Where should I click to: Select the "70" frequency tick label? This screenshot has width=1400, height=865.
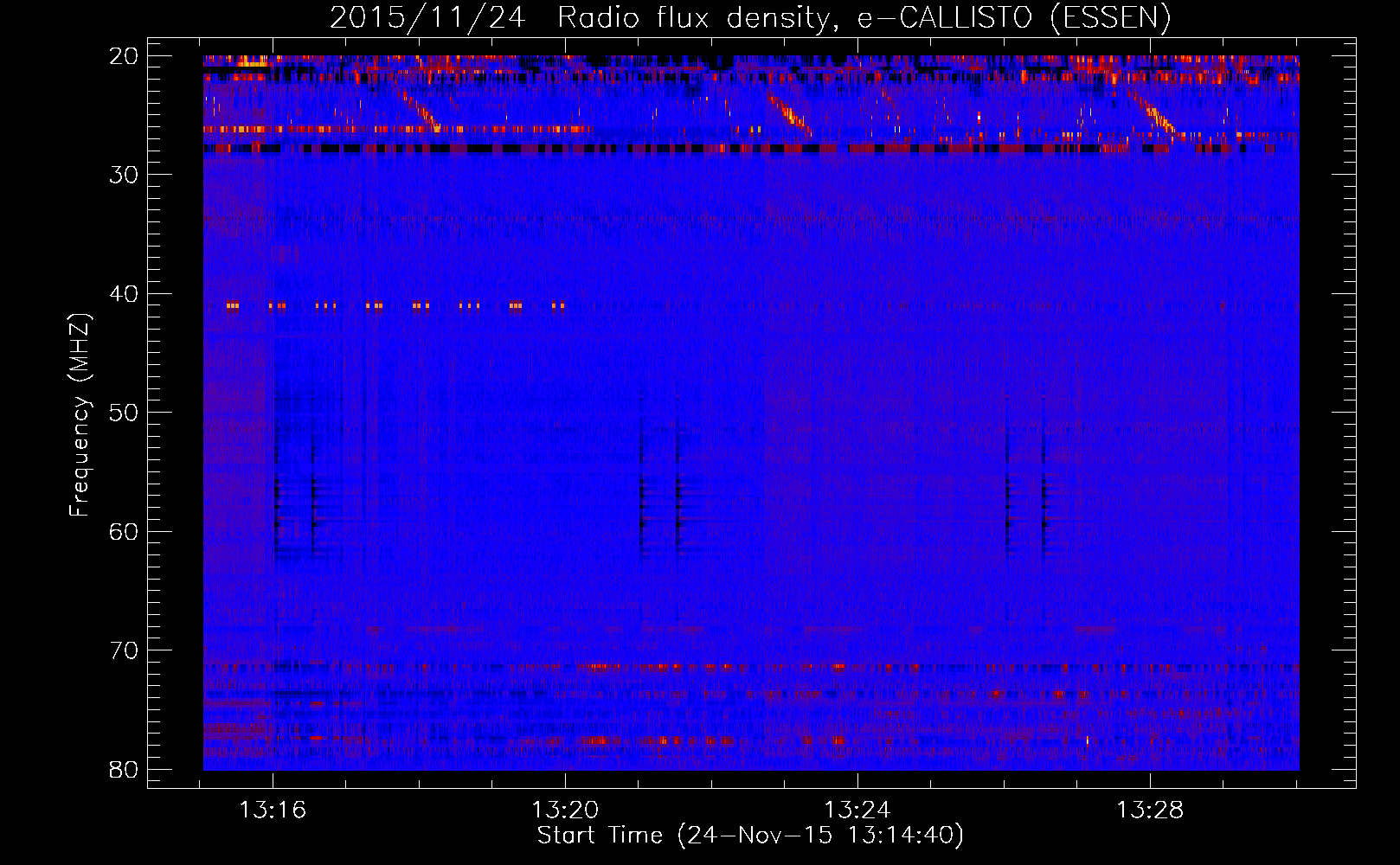pos(125,650)
